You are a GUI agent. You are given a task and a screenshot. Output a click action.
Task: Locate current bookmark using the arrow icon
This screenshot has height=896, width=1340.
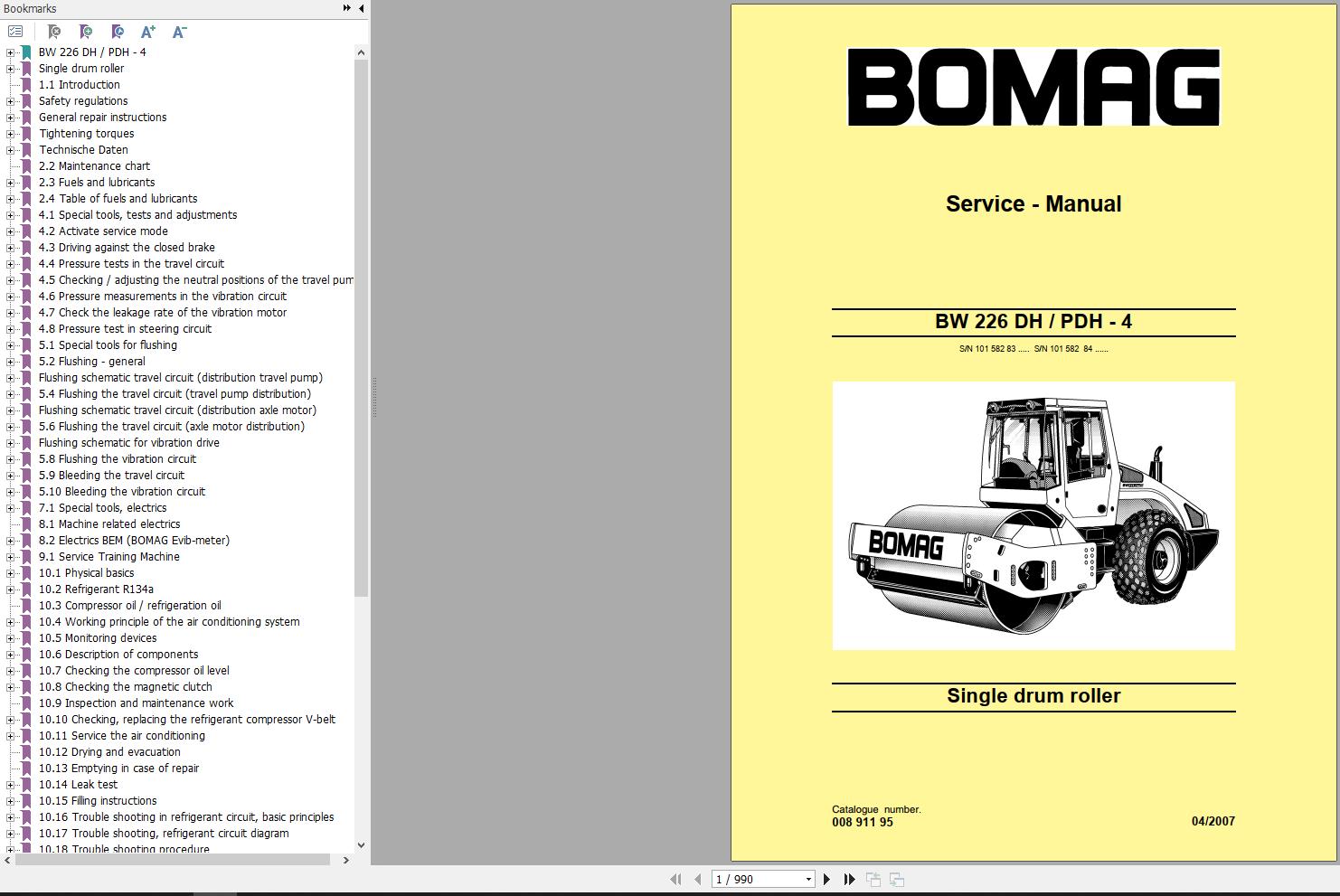pos(118,31)
